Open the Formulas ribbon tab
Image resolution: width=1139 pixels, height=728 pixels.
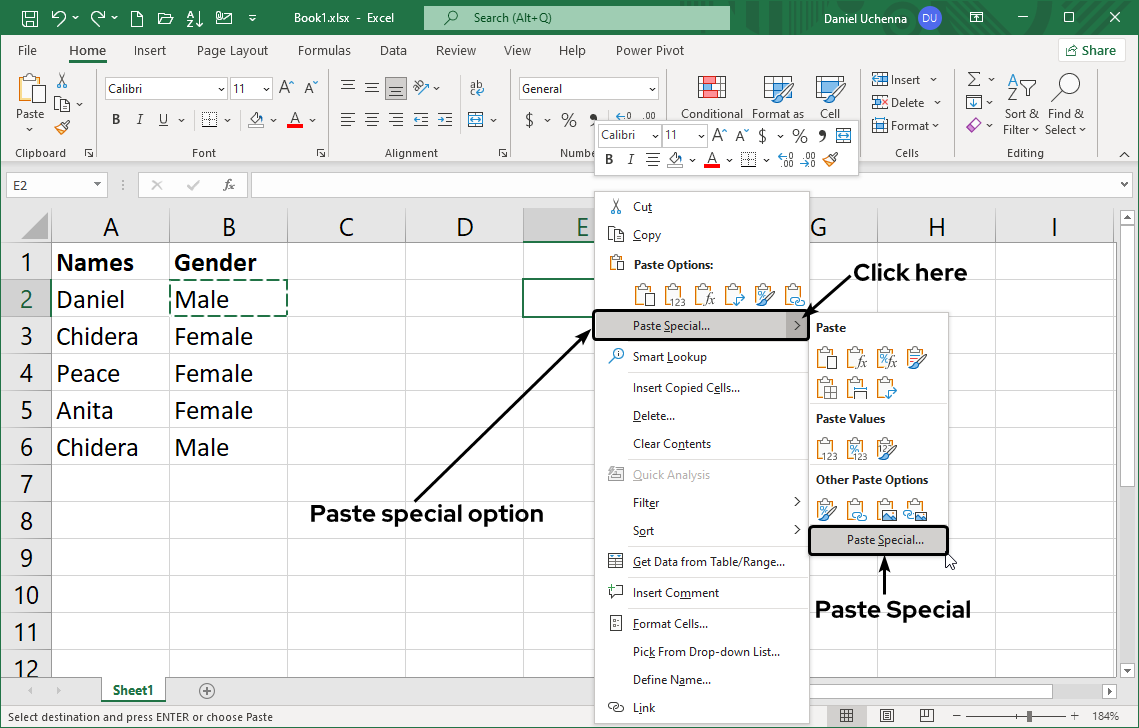click(324, 51)
